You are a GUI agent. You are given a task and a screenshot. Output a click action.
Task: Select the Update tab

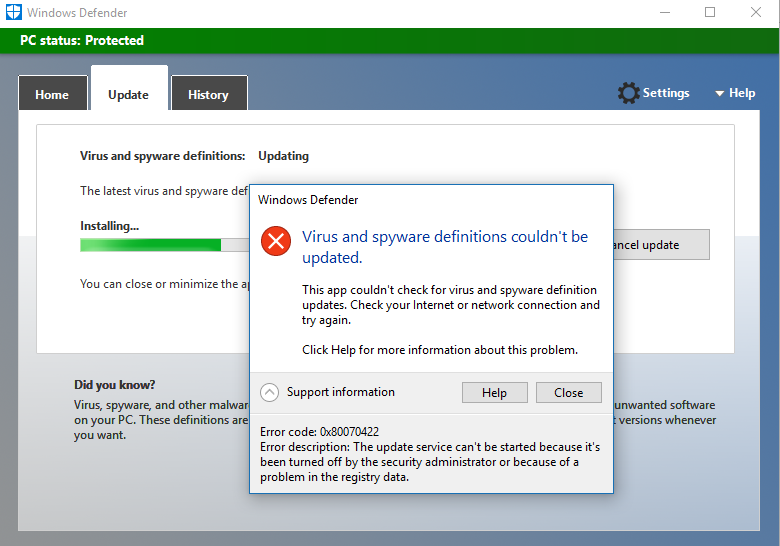coord(129,89)
